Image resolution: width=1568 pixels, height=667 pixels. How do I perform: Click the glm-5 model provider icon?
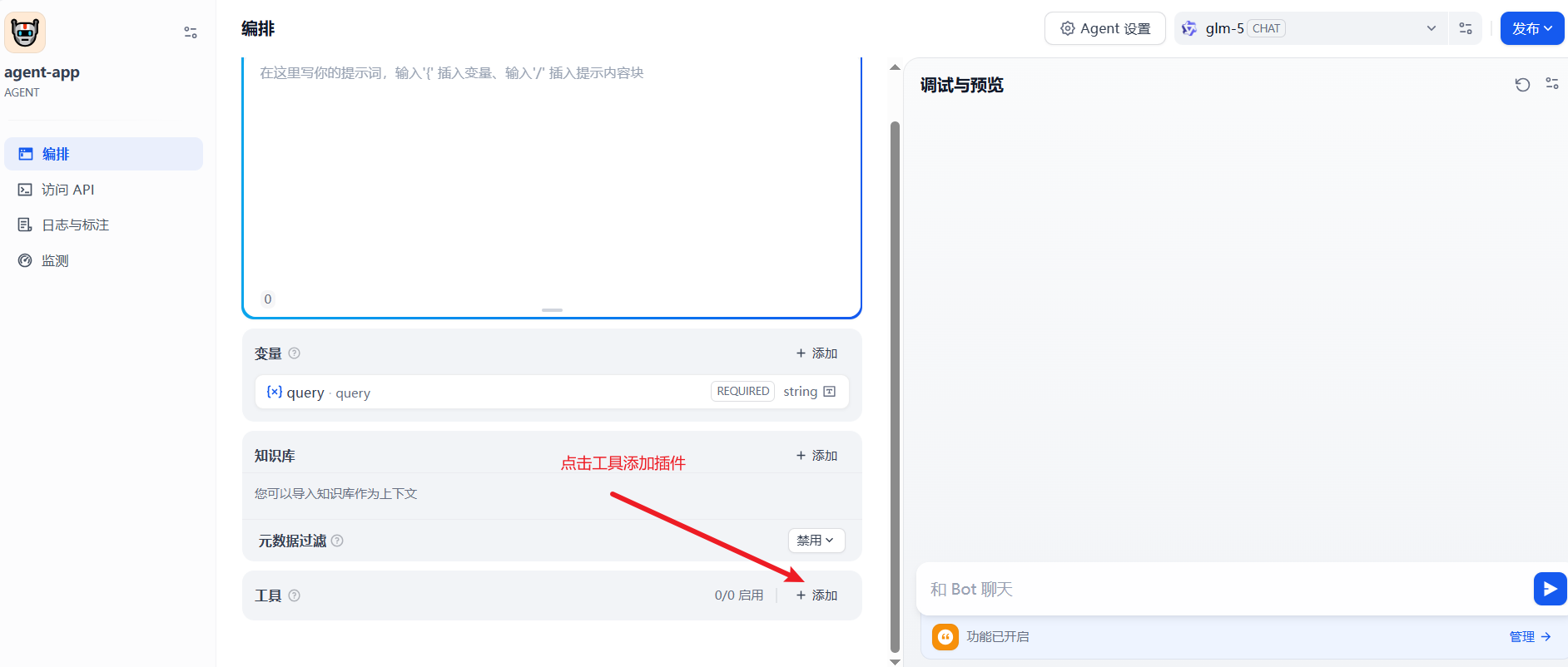1189,28
